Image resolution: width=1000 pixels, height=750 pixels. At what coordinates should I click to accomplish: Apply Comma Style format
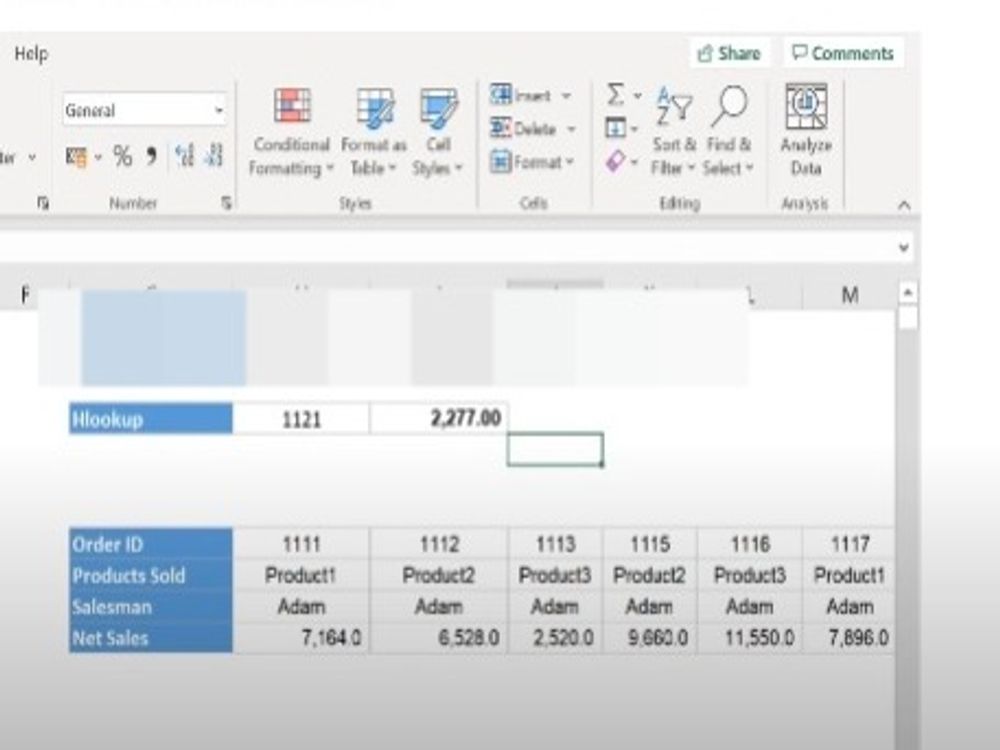tap(151, 156)
